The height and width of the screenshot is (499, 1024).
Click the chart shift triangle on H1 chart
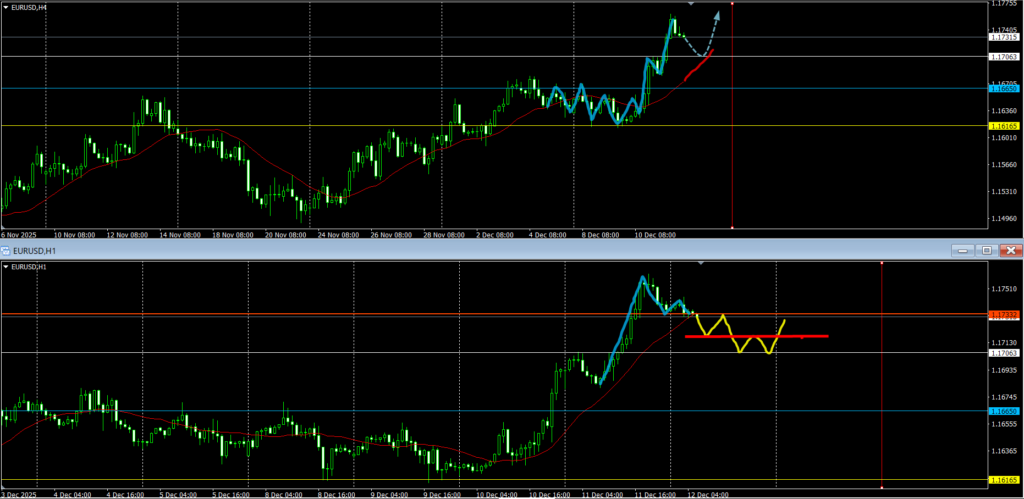coord(700,263)
